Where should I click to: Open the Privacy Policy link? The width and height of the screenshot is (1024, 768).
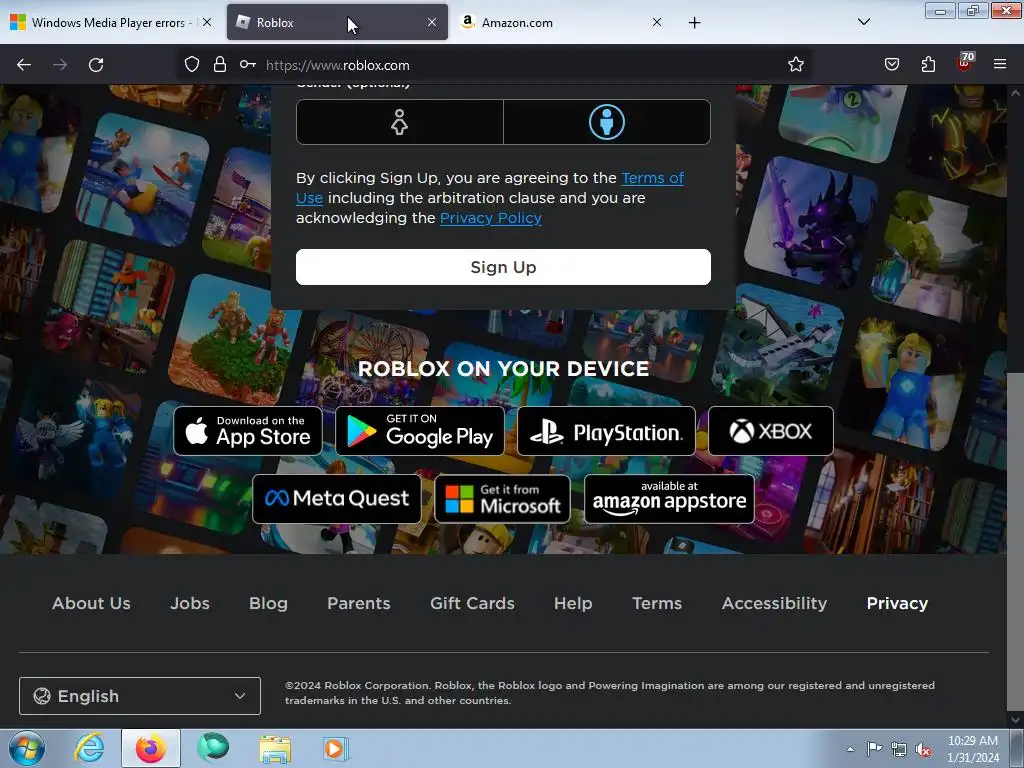pos(490,218)
